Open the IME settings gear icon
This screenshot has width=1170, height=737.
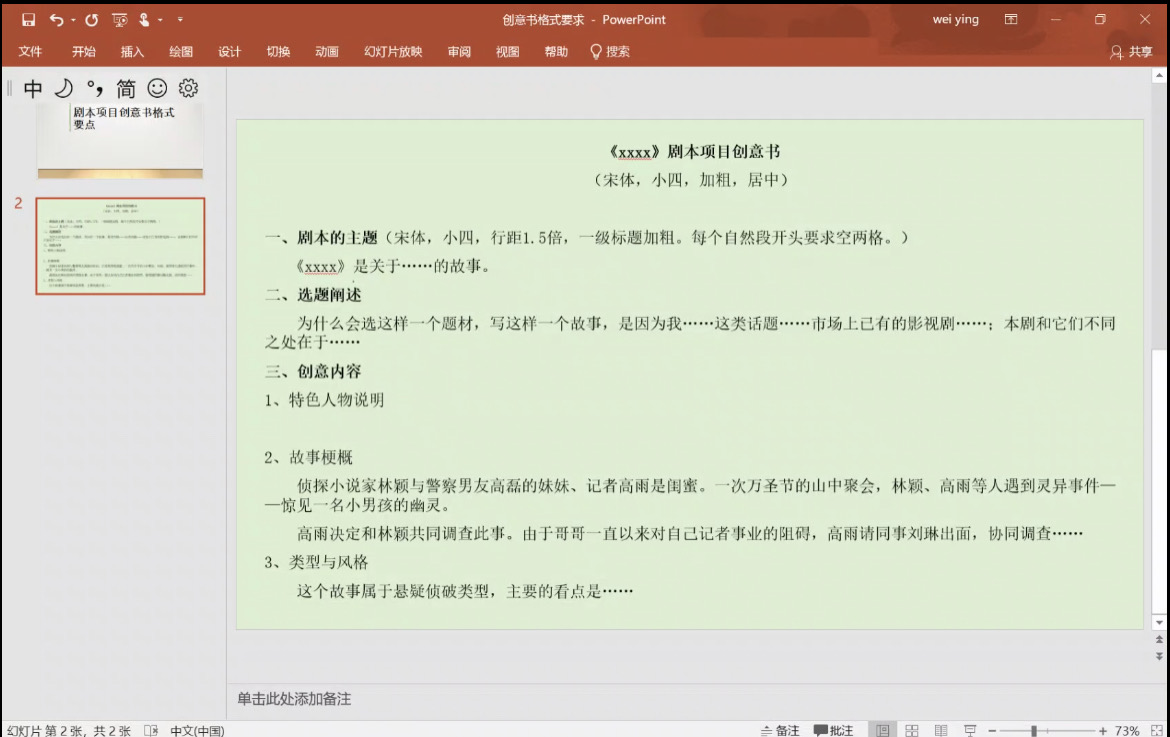click(188, 88)
